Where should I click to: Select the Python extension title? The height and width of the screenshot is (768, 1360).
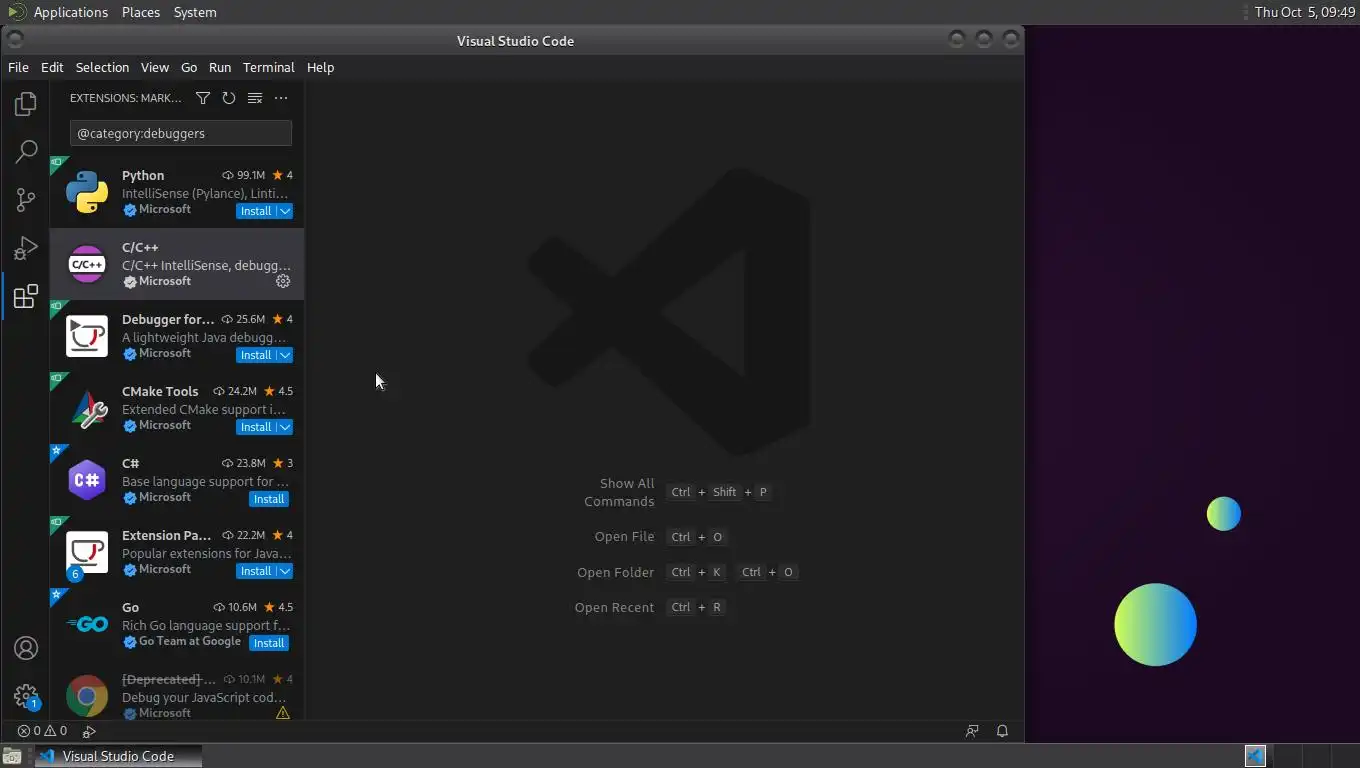pyautogui.click(x=143, y=175)
